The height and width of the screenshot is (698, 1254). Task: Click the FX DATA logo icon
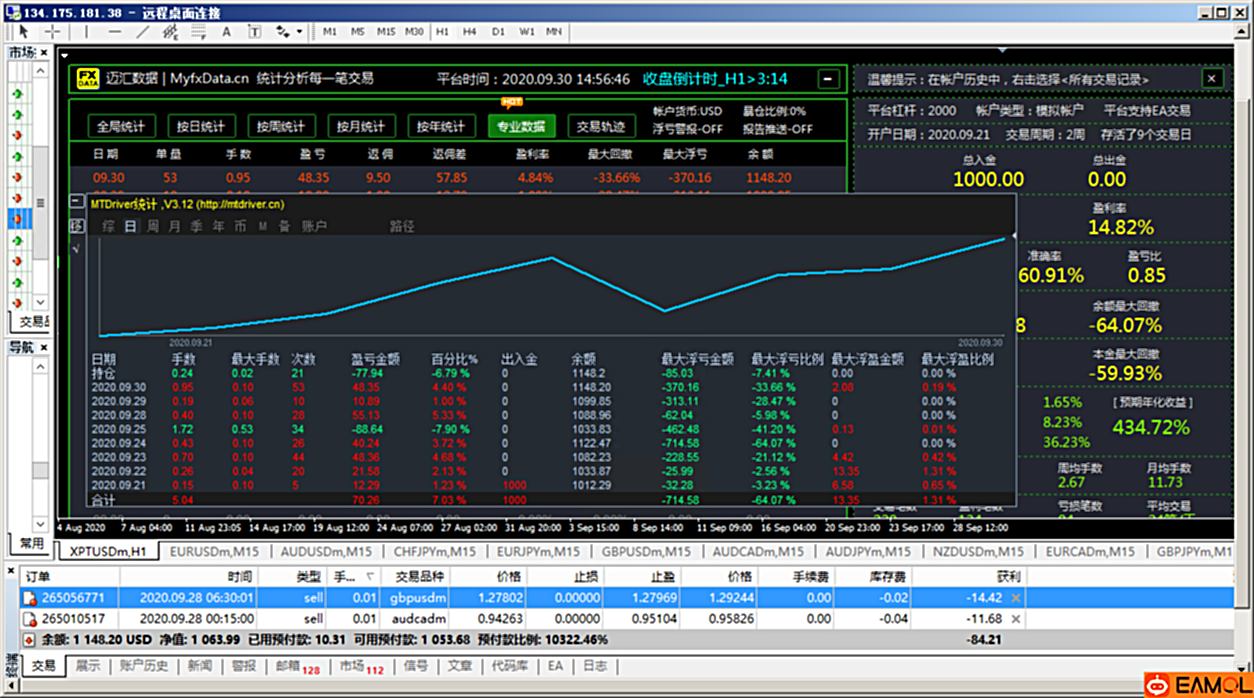pos(88,79)
